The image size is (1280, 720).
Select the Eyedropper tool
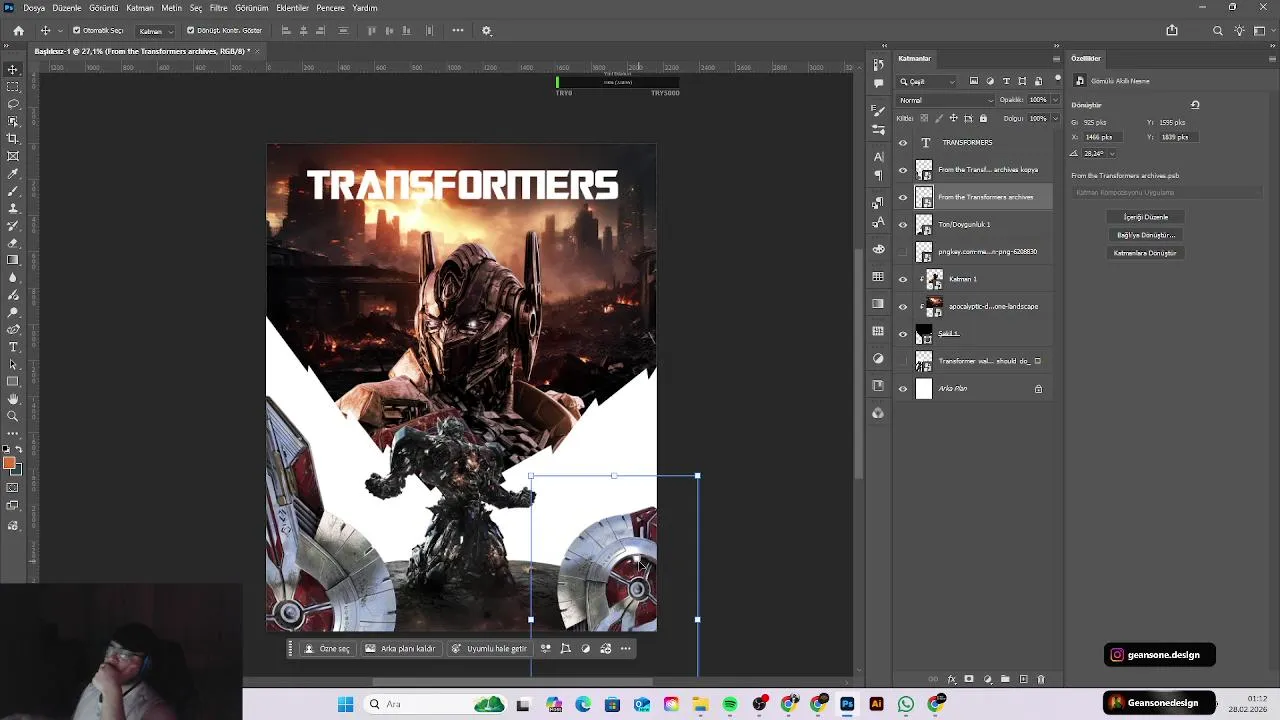point(13,173)
